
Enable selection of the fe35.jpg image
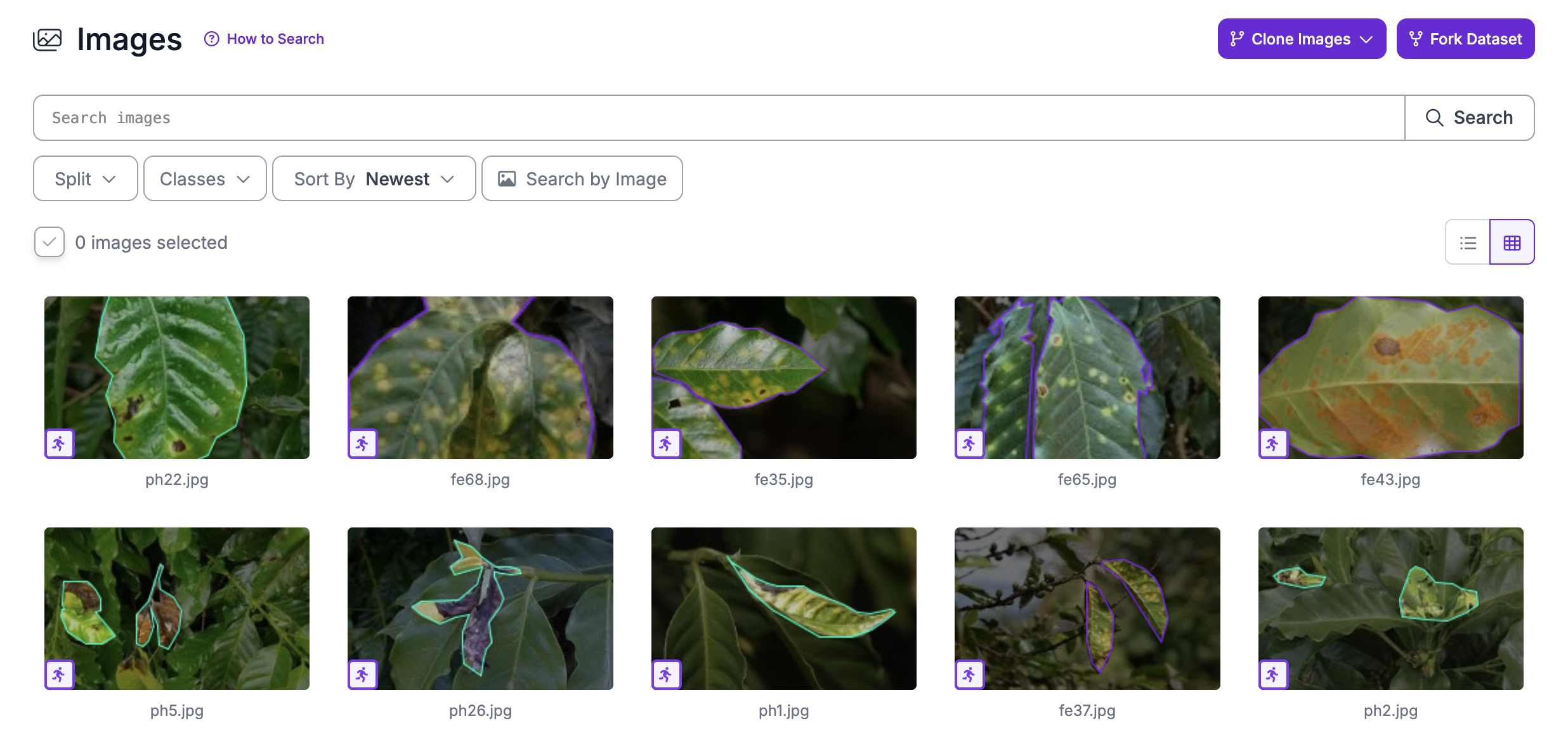click(x=784, y=378)
